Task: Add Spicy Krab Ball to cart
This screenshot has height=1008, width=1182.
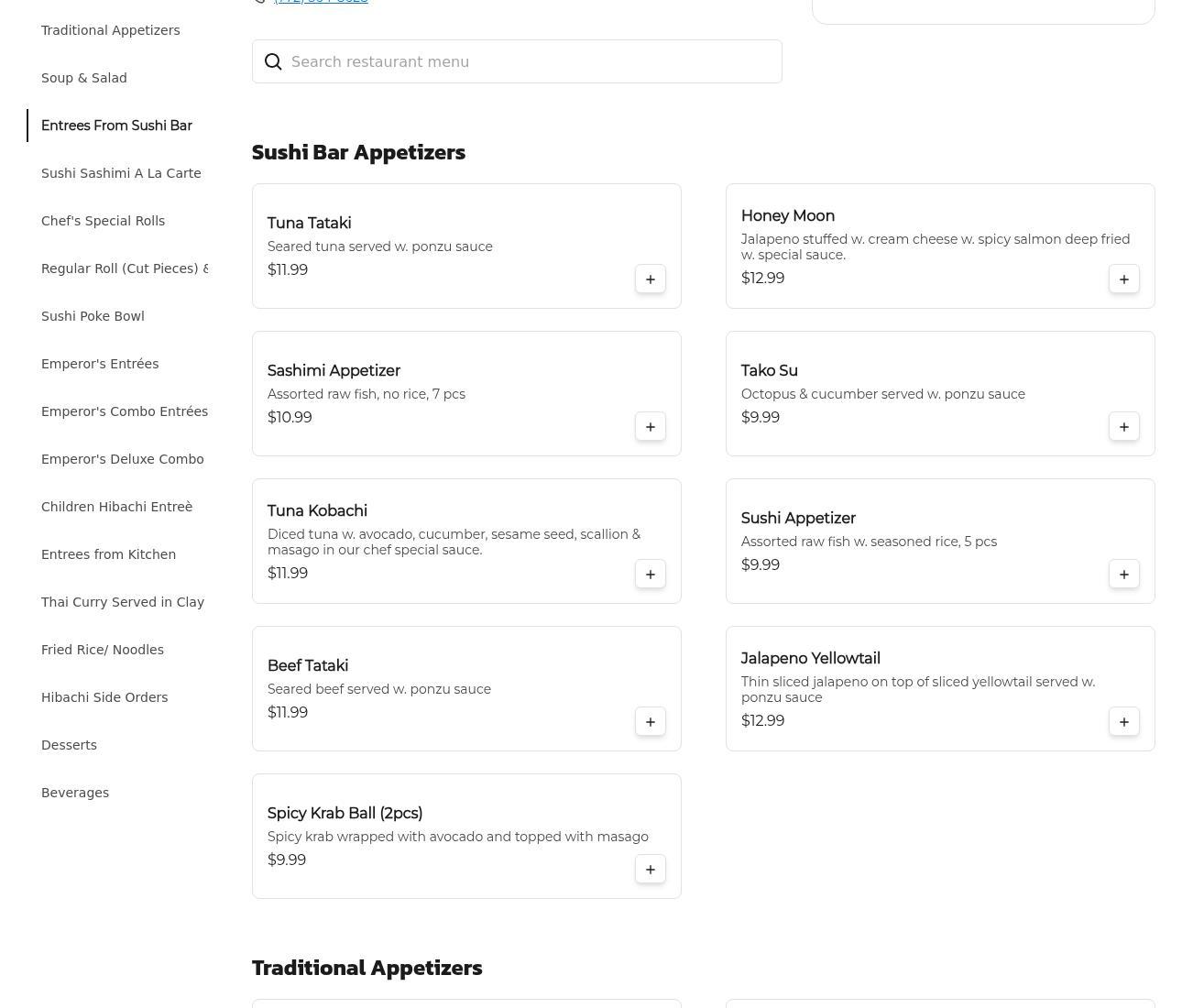Action: point(651,870)
